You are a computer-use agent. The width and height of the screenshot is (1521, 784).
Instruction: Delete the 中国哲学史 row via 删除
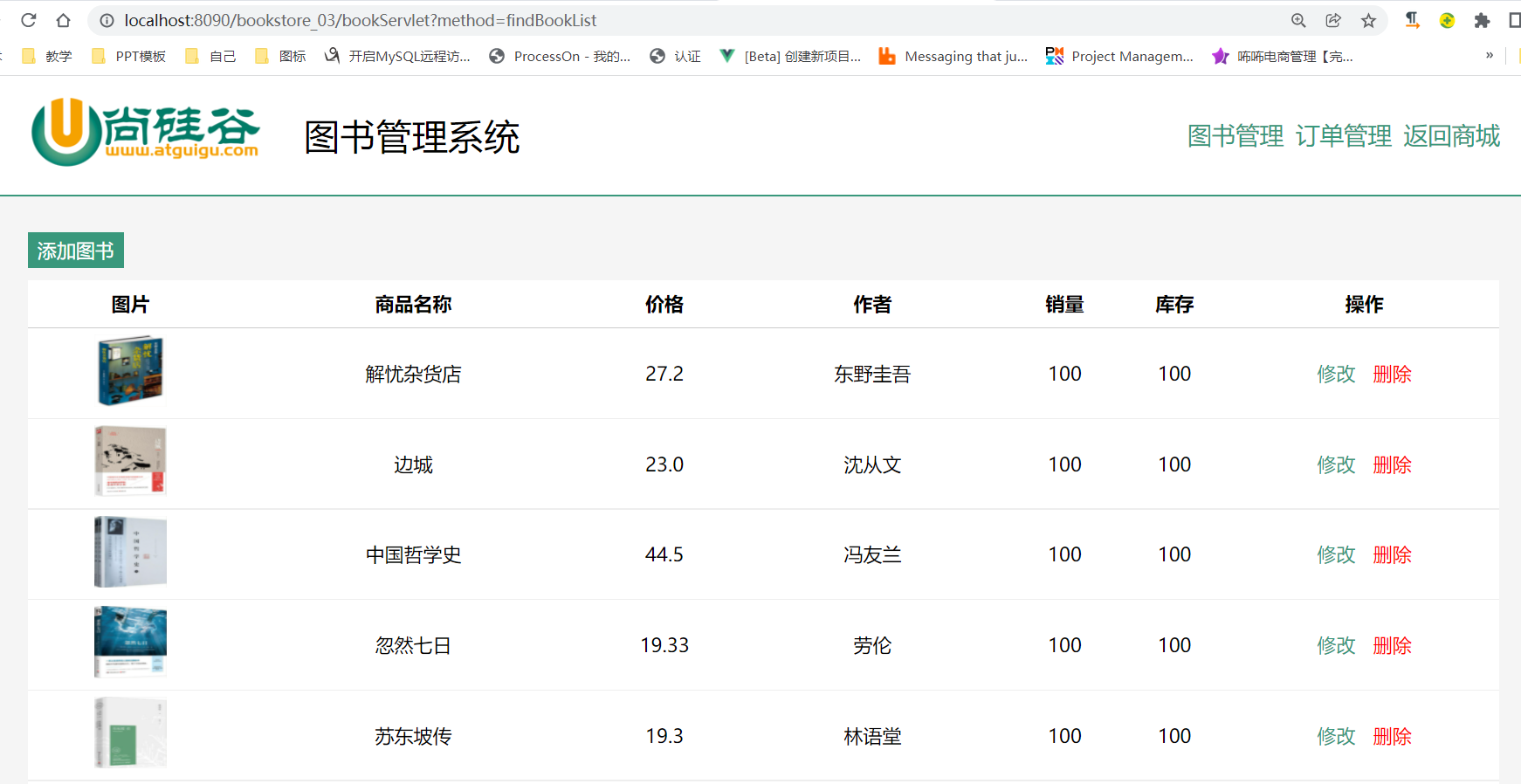1392,554
